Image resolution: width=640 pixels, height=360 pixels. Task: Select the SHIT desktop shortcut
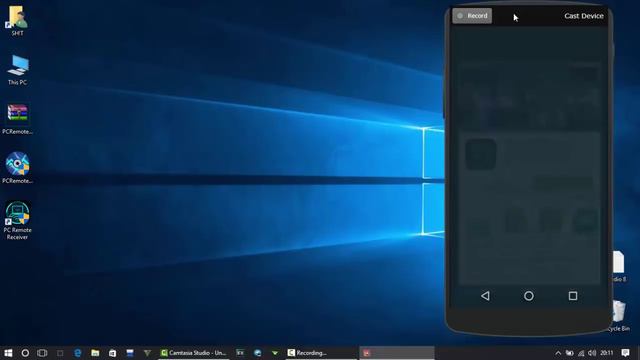(17, 20)
